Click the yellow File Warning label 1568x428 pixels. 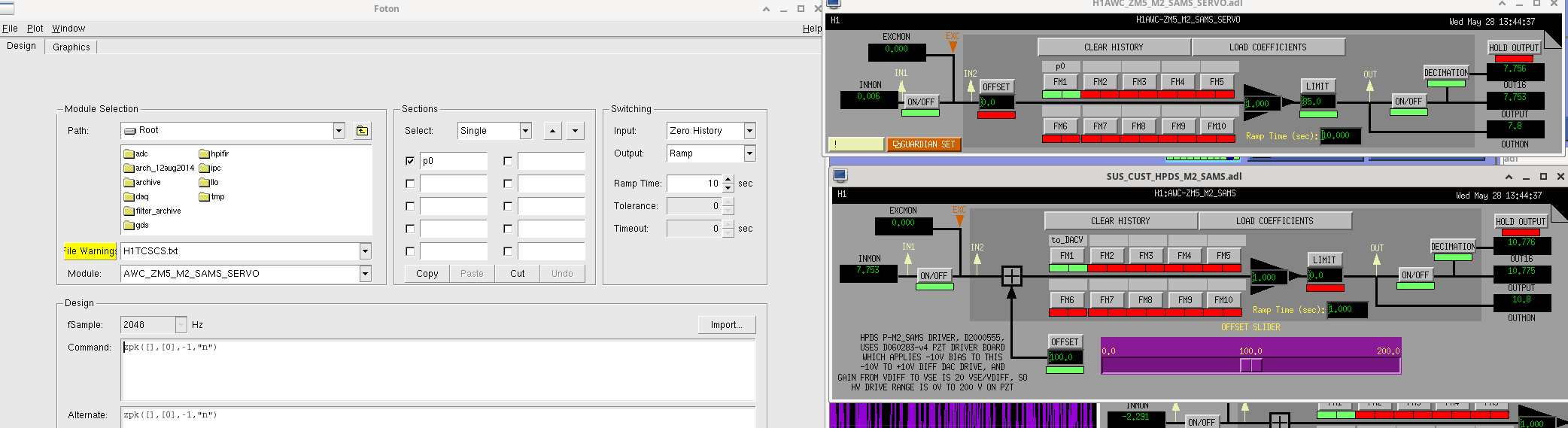tap(90, 251)
